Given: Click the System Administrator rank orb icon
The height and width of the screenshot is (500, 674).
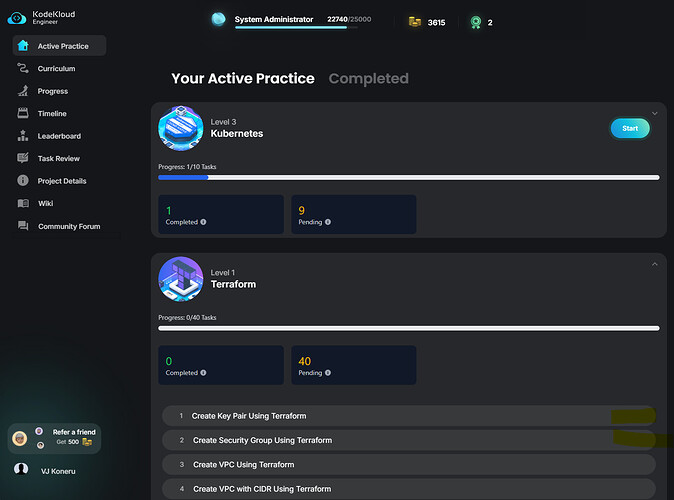Looking at the screenshot, I should click(218, 19).
